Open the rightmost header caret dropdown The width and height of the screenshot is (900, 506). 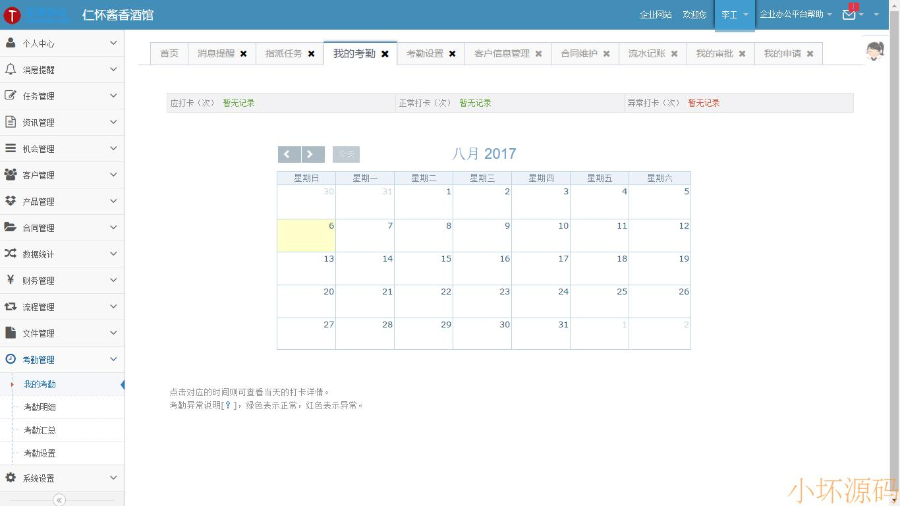876,14
